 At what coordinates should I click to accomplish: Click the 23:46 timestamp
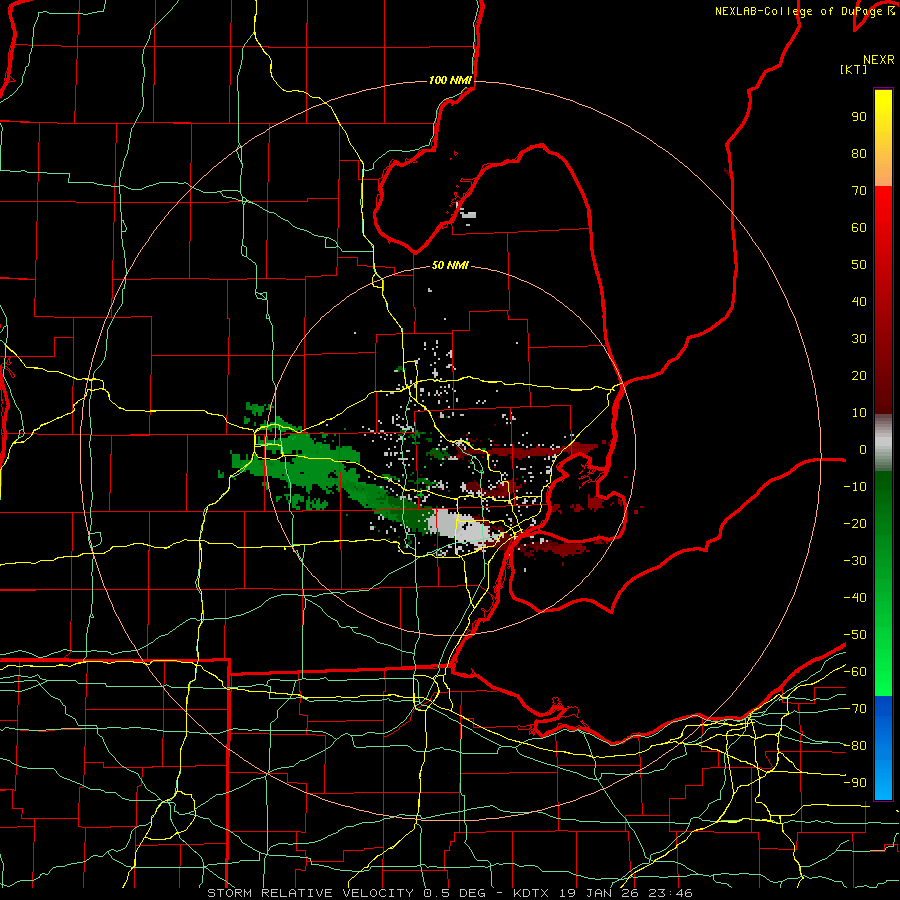pos(669,893)
